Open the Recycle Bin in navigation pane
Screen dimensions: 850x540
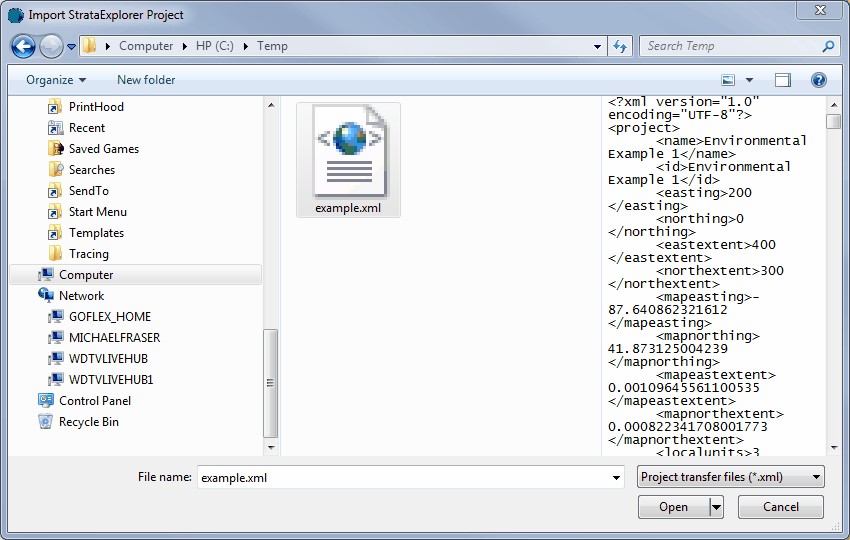click(88, 422)
